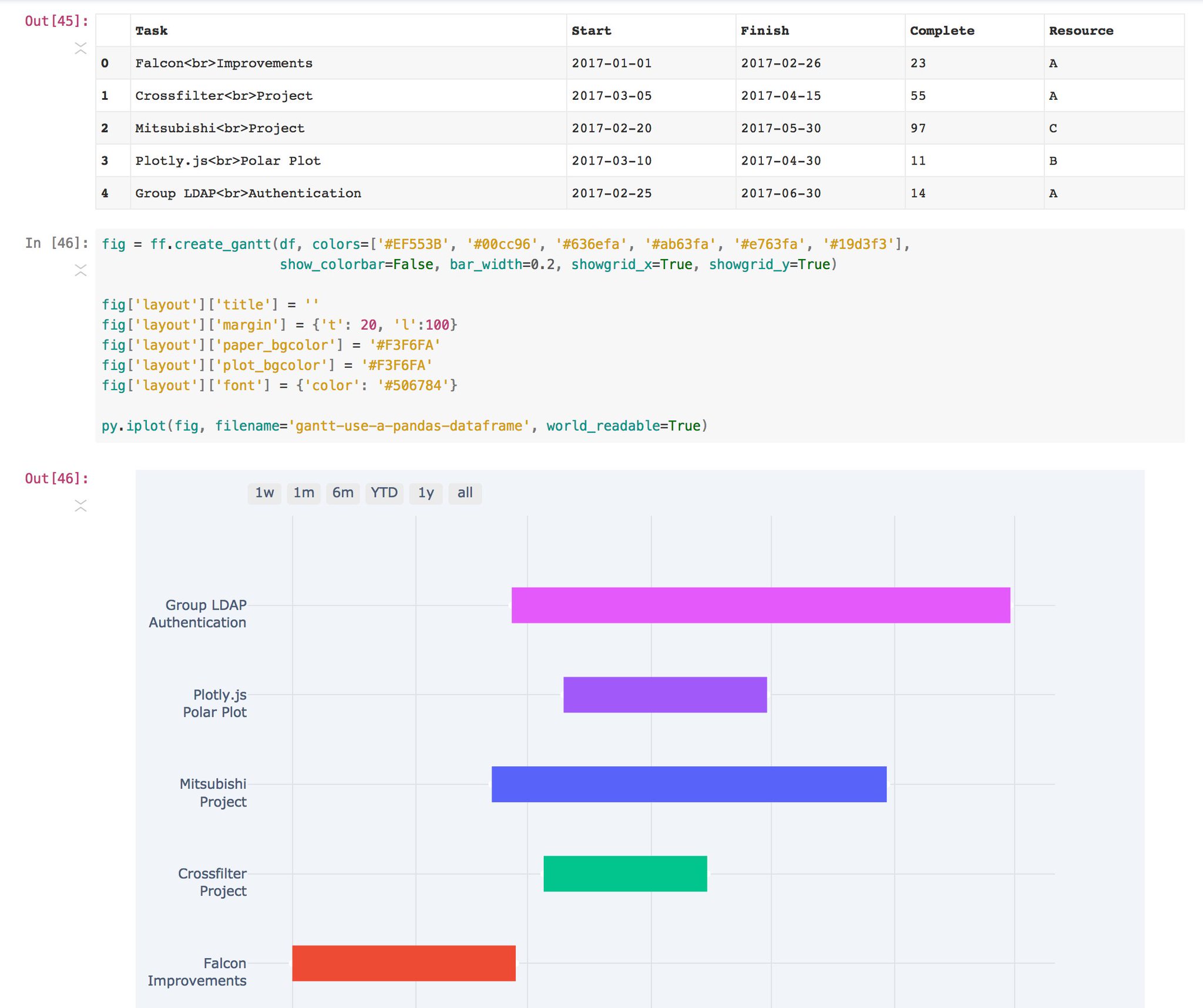Switch range to YTD

(384, 493)
